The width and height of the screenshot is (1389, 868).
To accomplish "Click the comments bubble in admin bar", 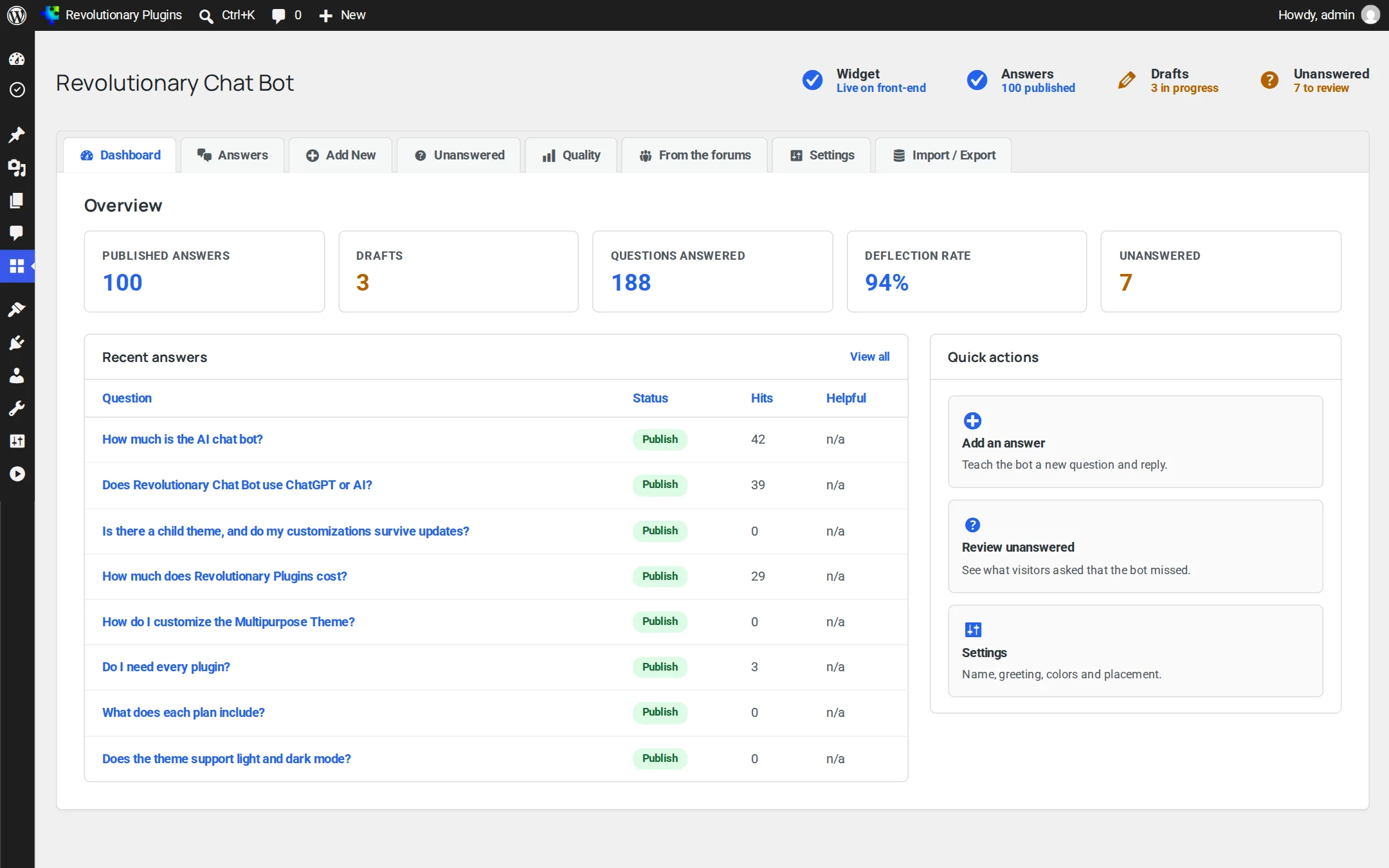I will [278, 15].
